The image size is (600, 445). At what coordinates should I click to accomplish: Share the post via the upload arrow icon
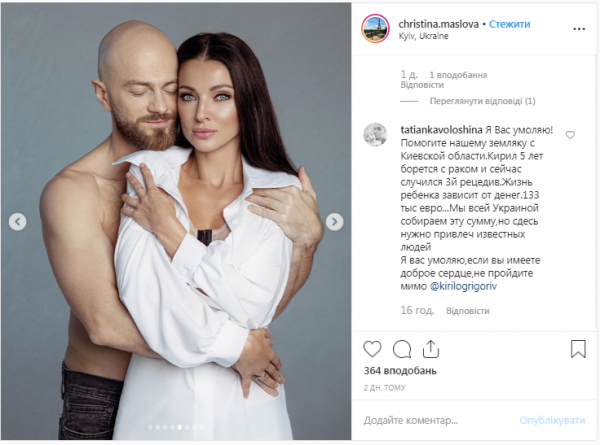pos(430,349)
